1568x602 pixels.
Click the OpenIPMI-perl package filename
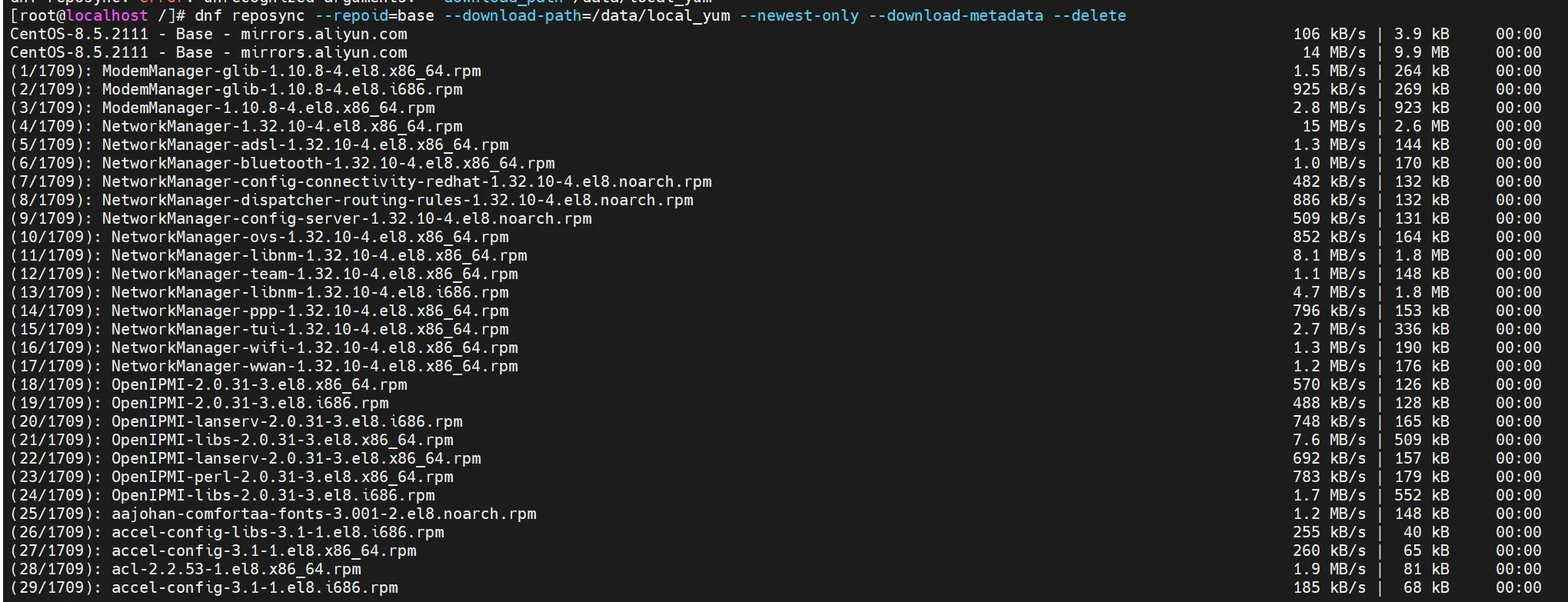point(282,477)
